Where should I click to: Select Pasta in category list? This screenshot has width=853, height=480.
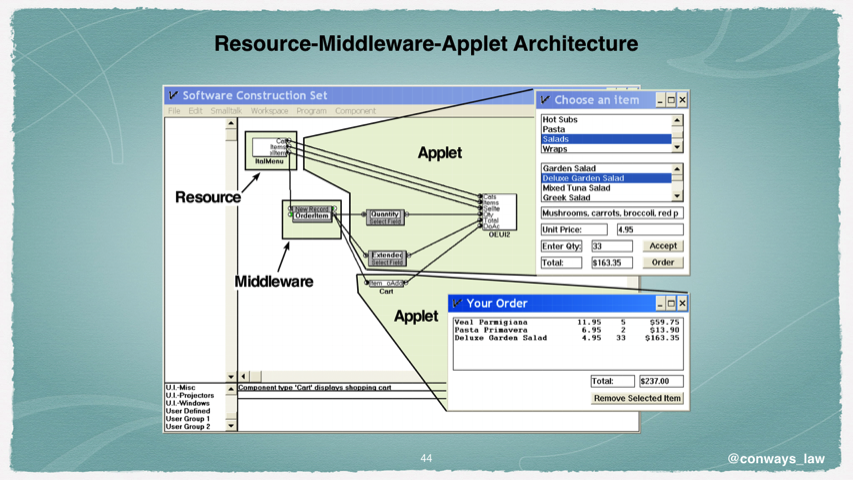pos(606,129)
